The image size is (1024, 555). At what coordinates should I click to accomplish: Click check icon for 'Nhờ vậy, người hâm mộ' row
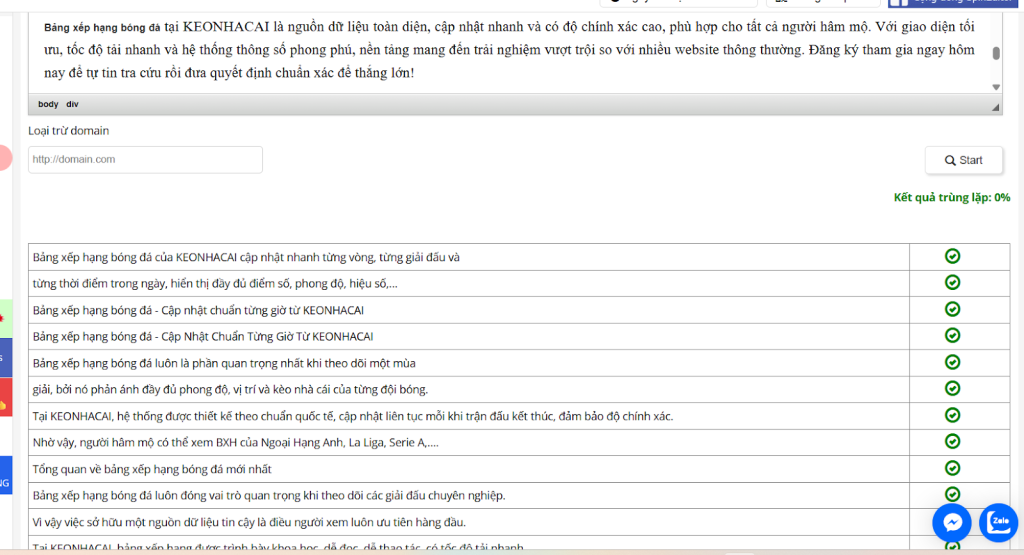pos(952,441)
